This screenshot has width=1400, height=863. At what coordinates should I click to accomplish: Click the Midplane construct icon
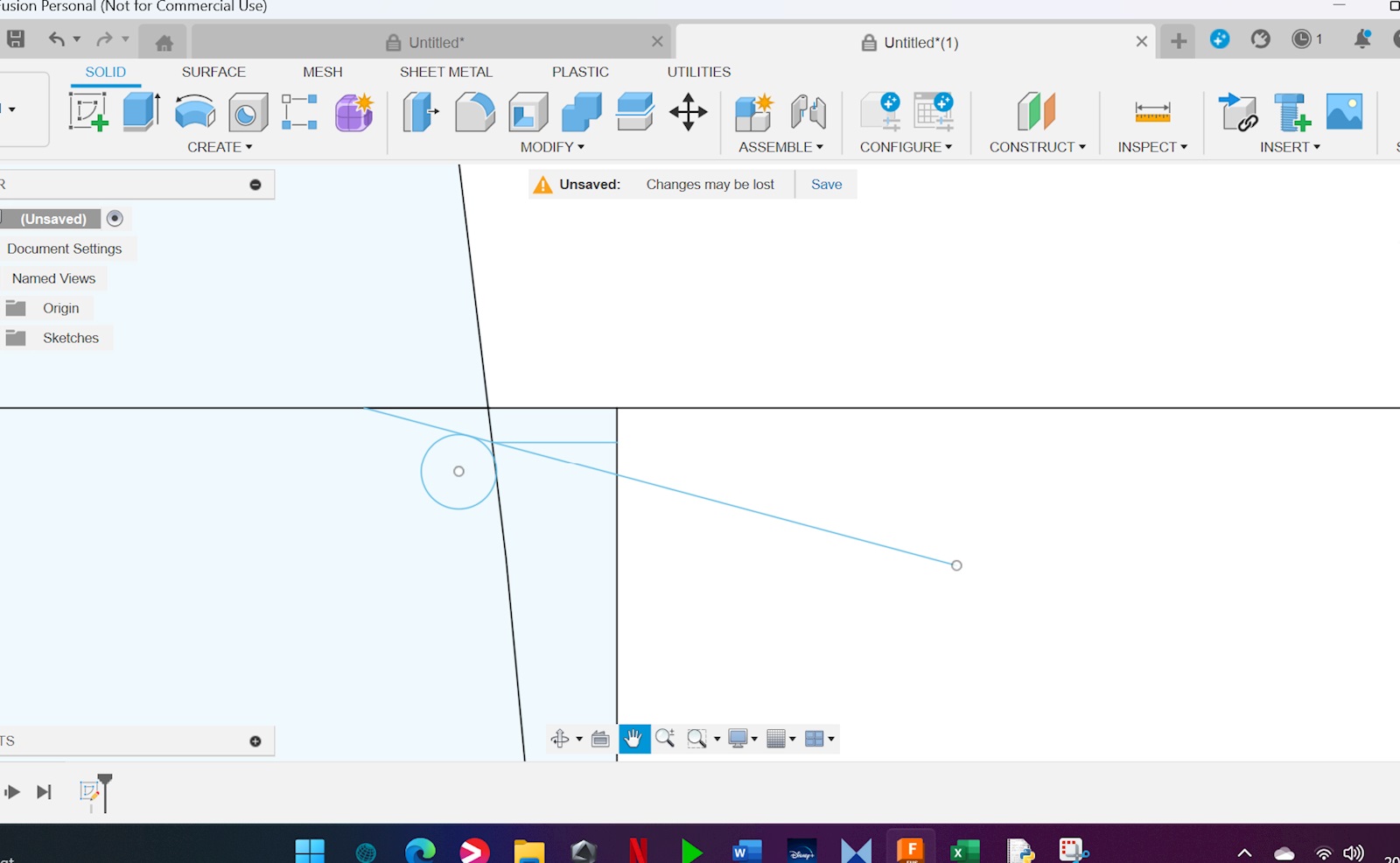1037,112
